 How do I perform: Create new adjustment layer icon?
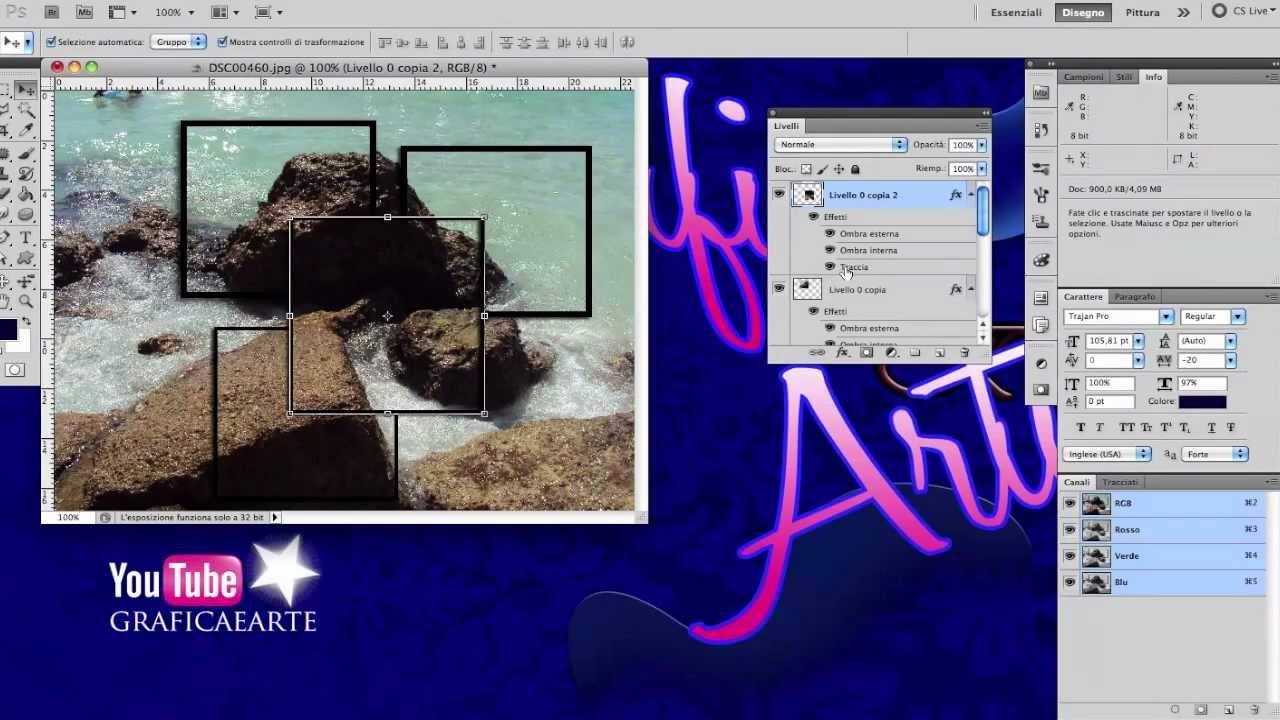891,353
